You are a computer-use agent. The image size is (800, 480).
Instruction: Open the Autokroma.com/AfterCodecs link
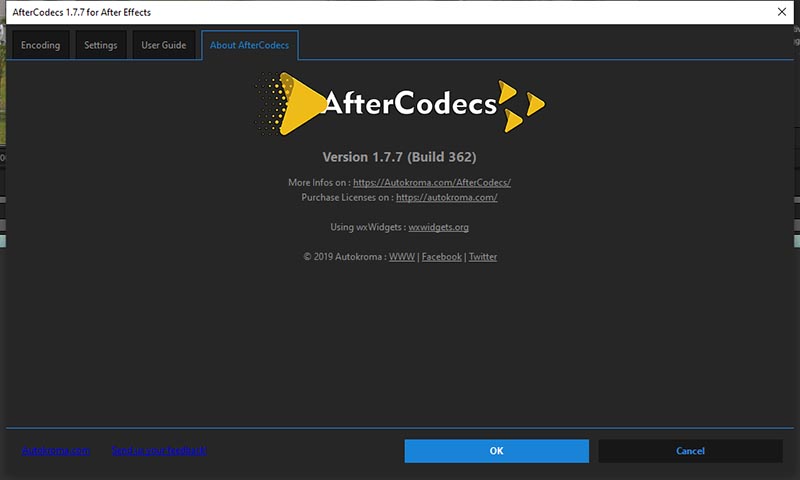[x=432, y=183]
